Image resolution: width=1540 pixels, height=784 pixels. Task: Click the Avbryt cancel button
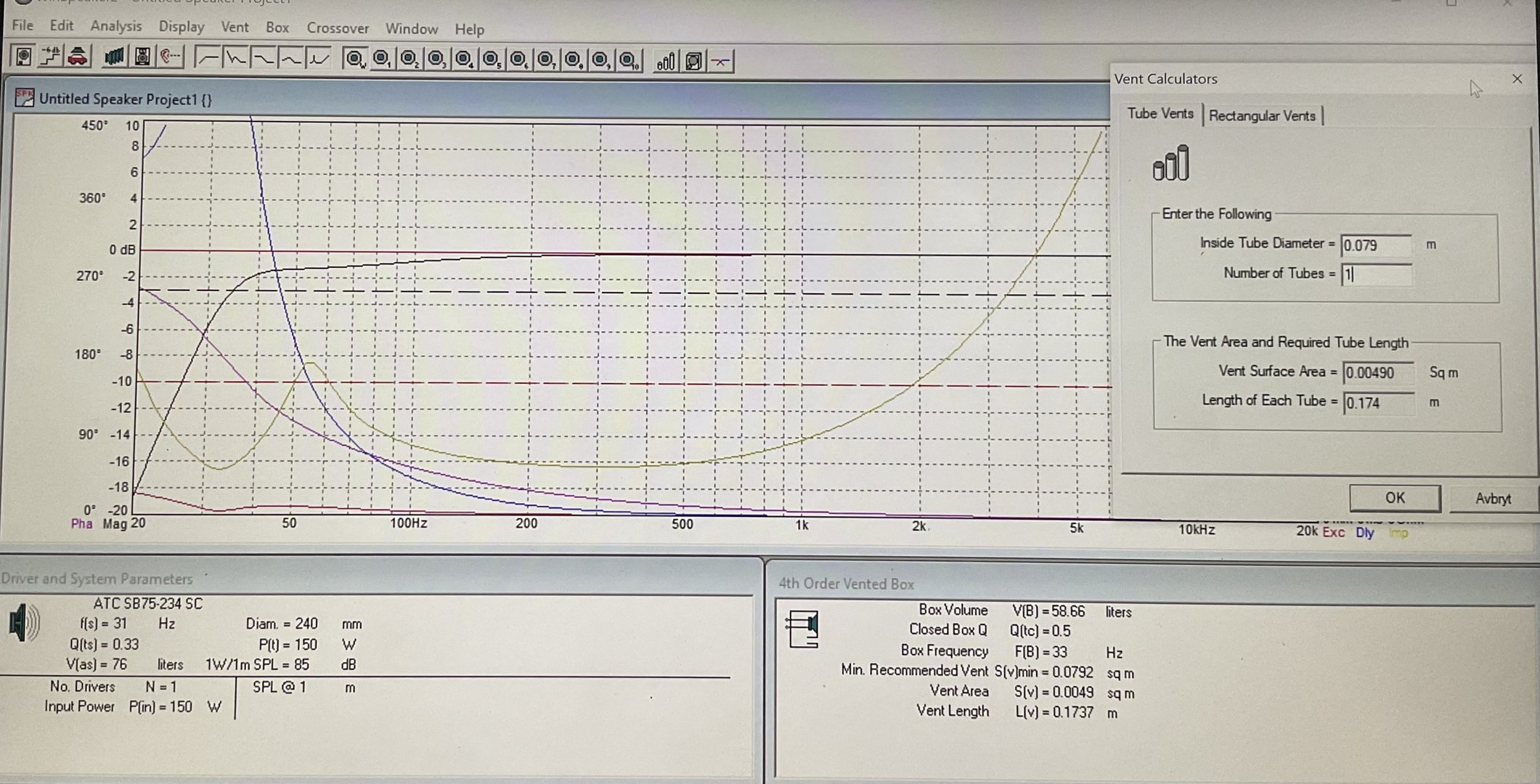coord(1493,499)
